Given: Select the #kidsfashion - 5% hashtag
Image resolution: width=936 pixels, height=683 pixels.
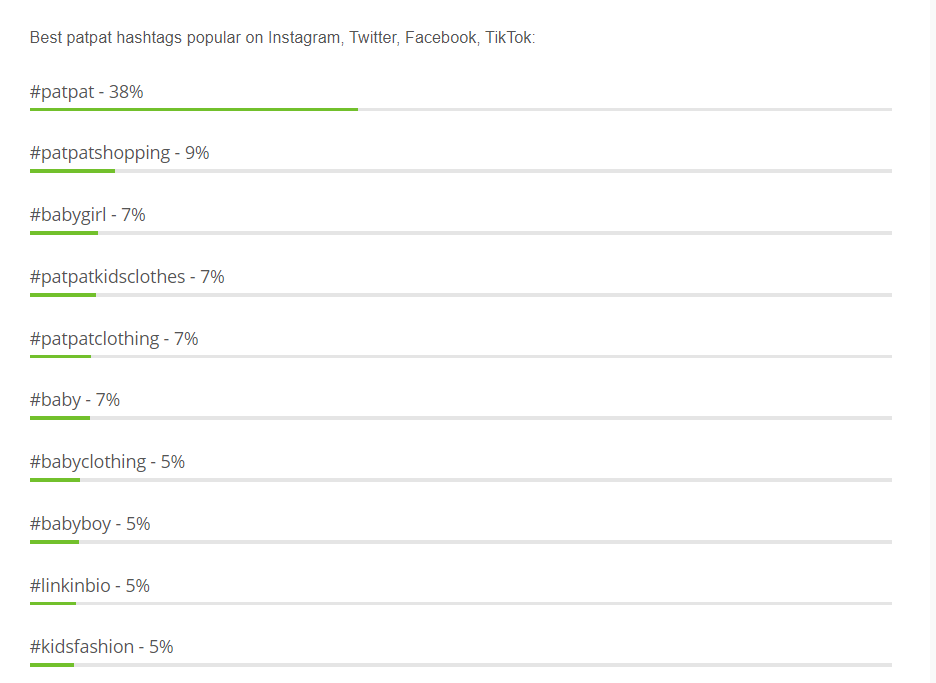Looking at the screenshot, I should tap(101, 647).
